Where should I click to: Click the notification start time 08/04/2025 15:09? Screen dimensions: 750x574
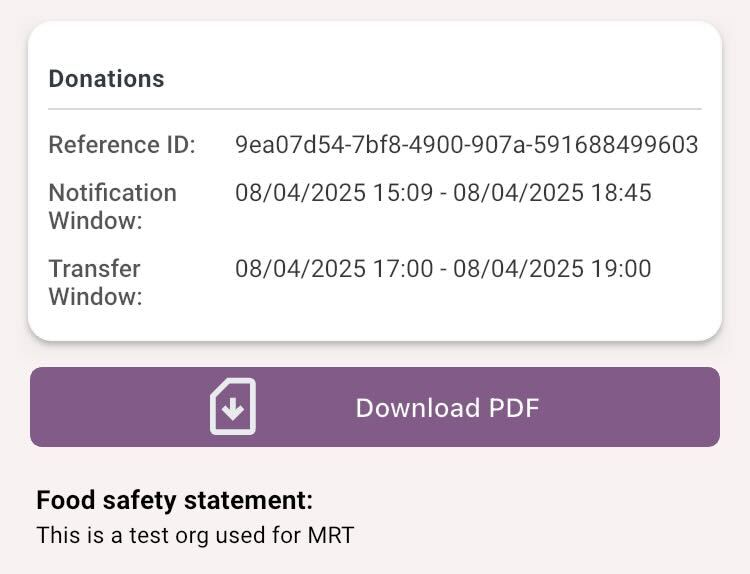pyautogui.click(x=334, y=193)
